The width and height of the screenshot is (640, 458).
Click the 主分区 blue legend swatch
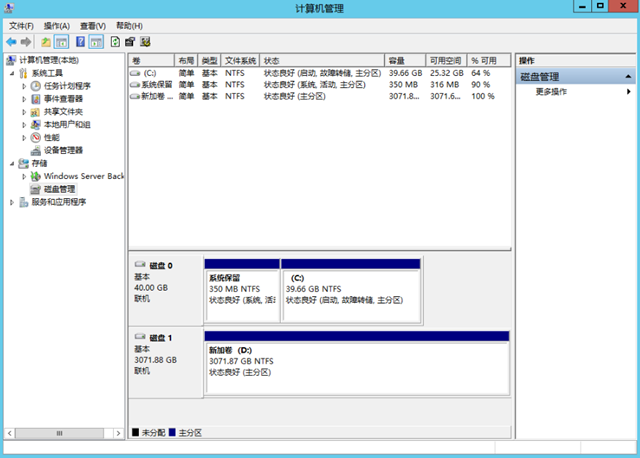coord(172,433)
